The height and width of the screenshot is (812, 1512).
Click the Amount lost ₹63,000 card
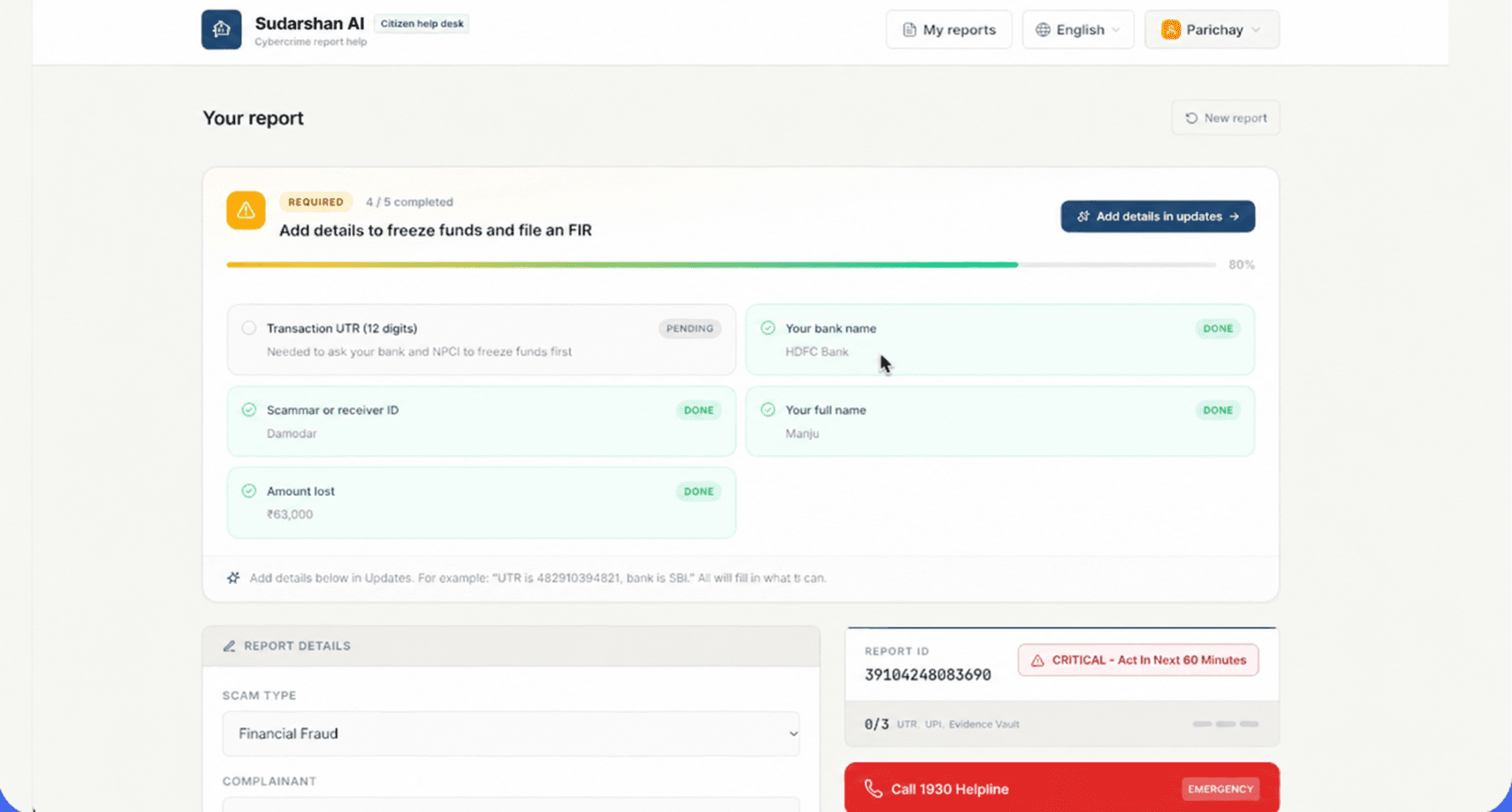point(482,503)
